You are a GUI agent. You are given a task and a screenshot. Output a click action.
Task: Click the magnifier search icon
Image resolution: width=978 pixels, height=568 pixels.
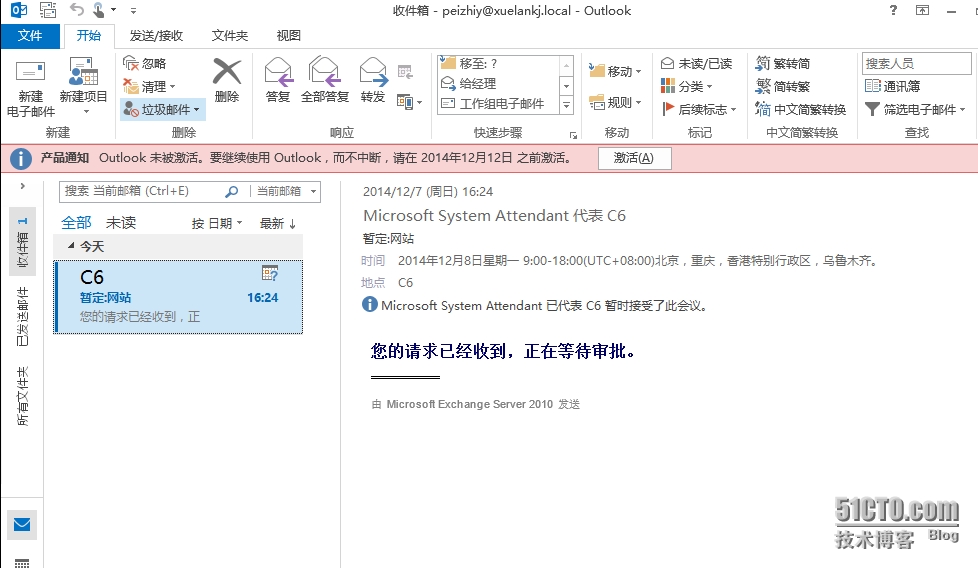[232, 191]
